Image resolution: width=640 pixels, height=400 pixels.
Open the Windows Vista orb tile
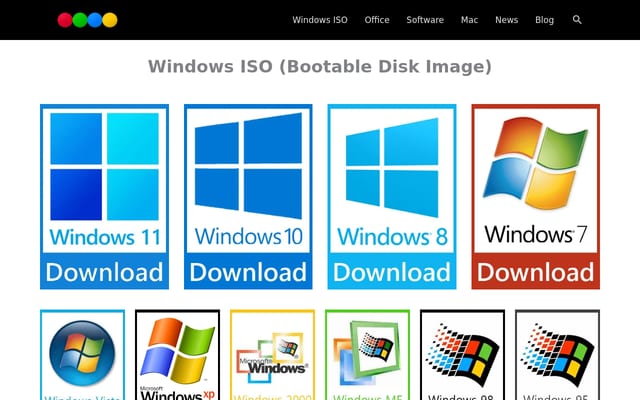82,355
